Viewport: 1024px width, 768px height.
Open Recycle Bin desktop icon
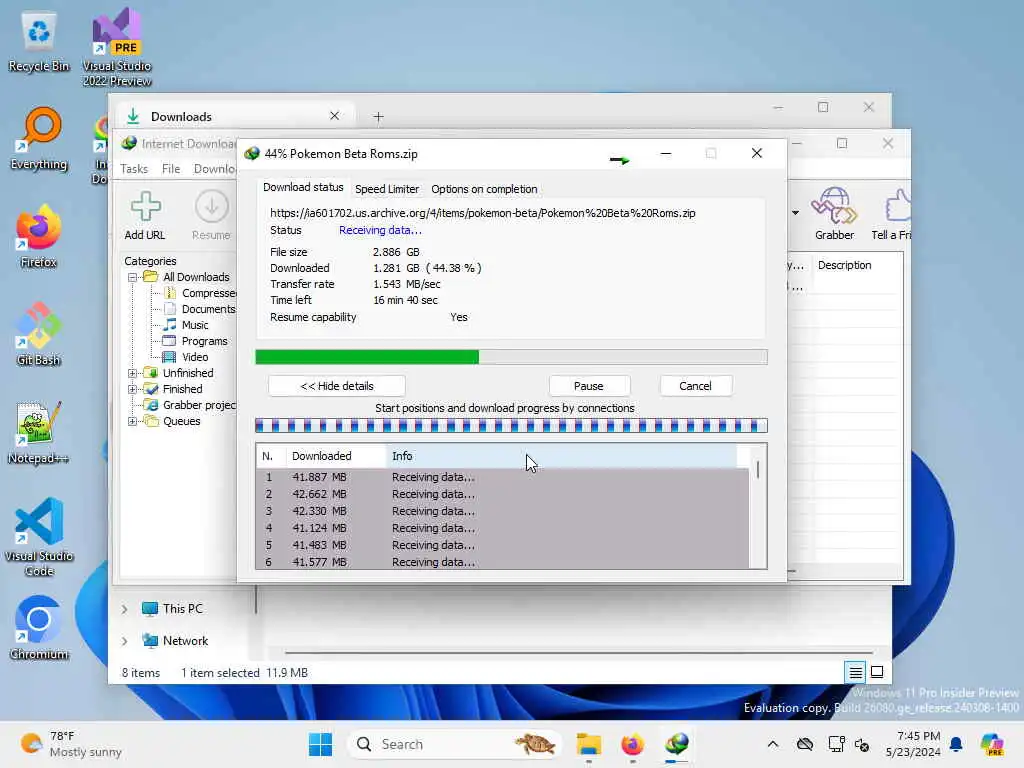[39, 40]
